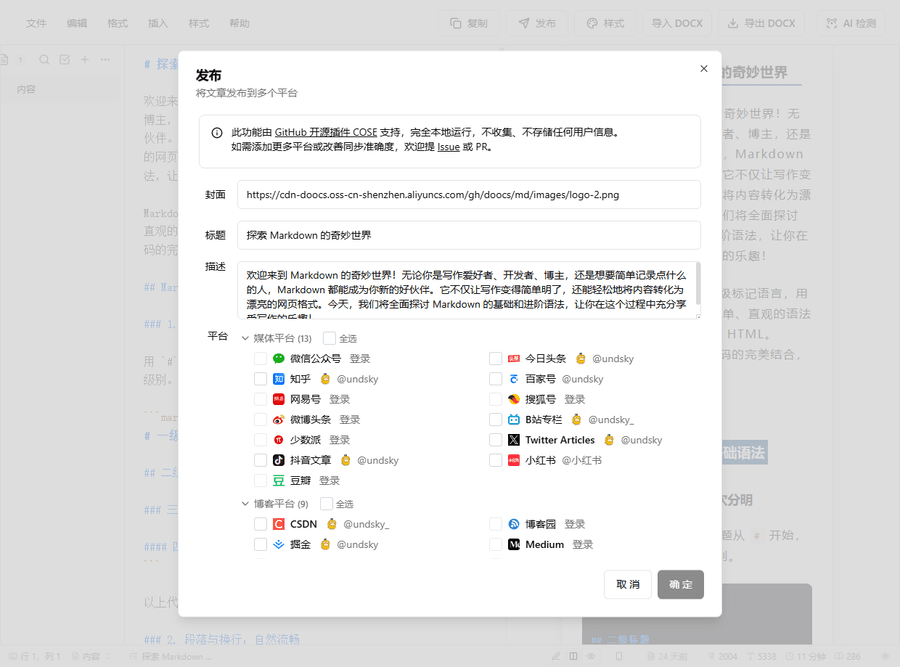The width and height of the screenshot is (900, 667).
Task: Click the 少数派 platform icon
Action: [278, 440]
